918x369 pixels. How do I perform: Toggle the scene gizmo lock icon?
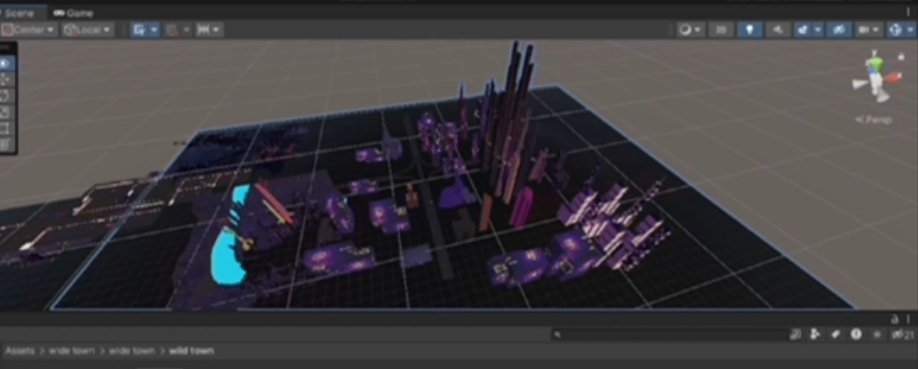coord(901,57)
